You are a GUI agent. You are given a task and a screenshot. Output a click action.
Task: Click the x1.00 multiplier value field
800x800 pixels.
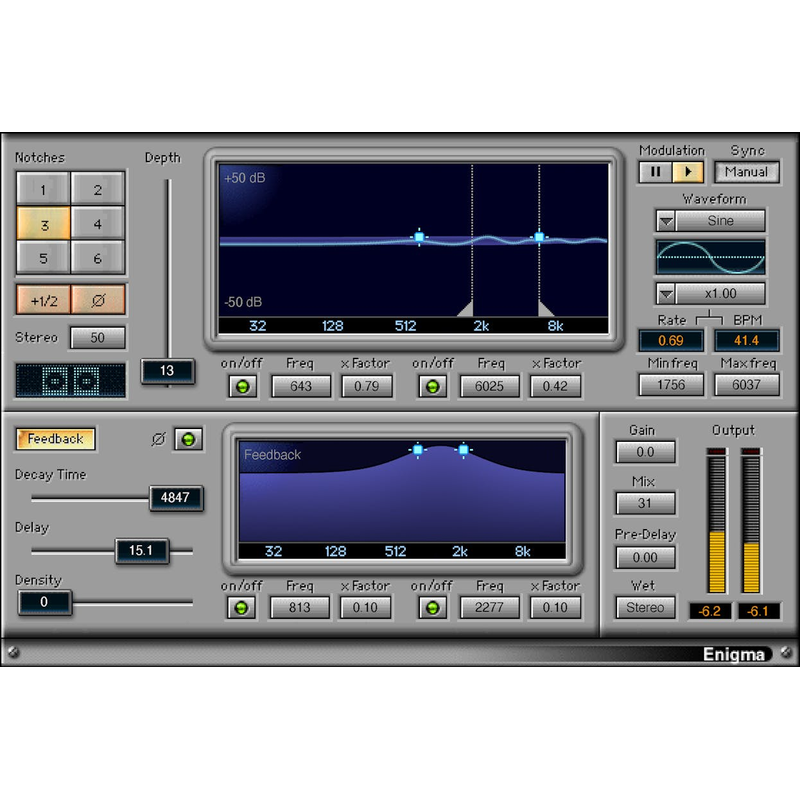(720, 294)
